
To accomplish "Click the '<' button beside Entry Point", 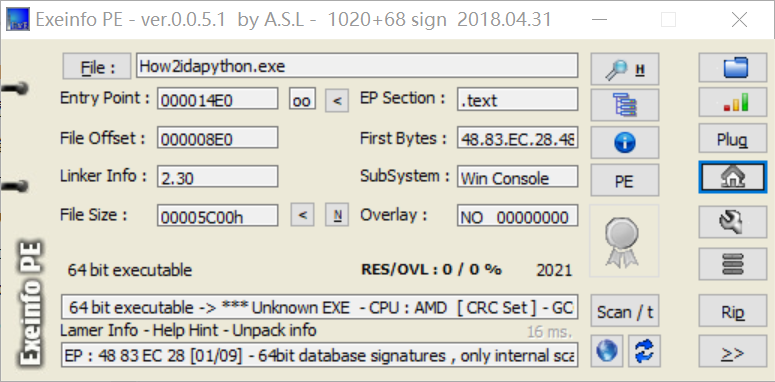I will [337, 100].
